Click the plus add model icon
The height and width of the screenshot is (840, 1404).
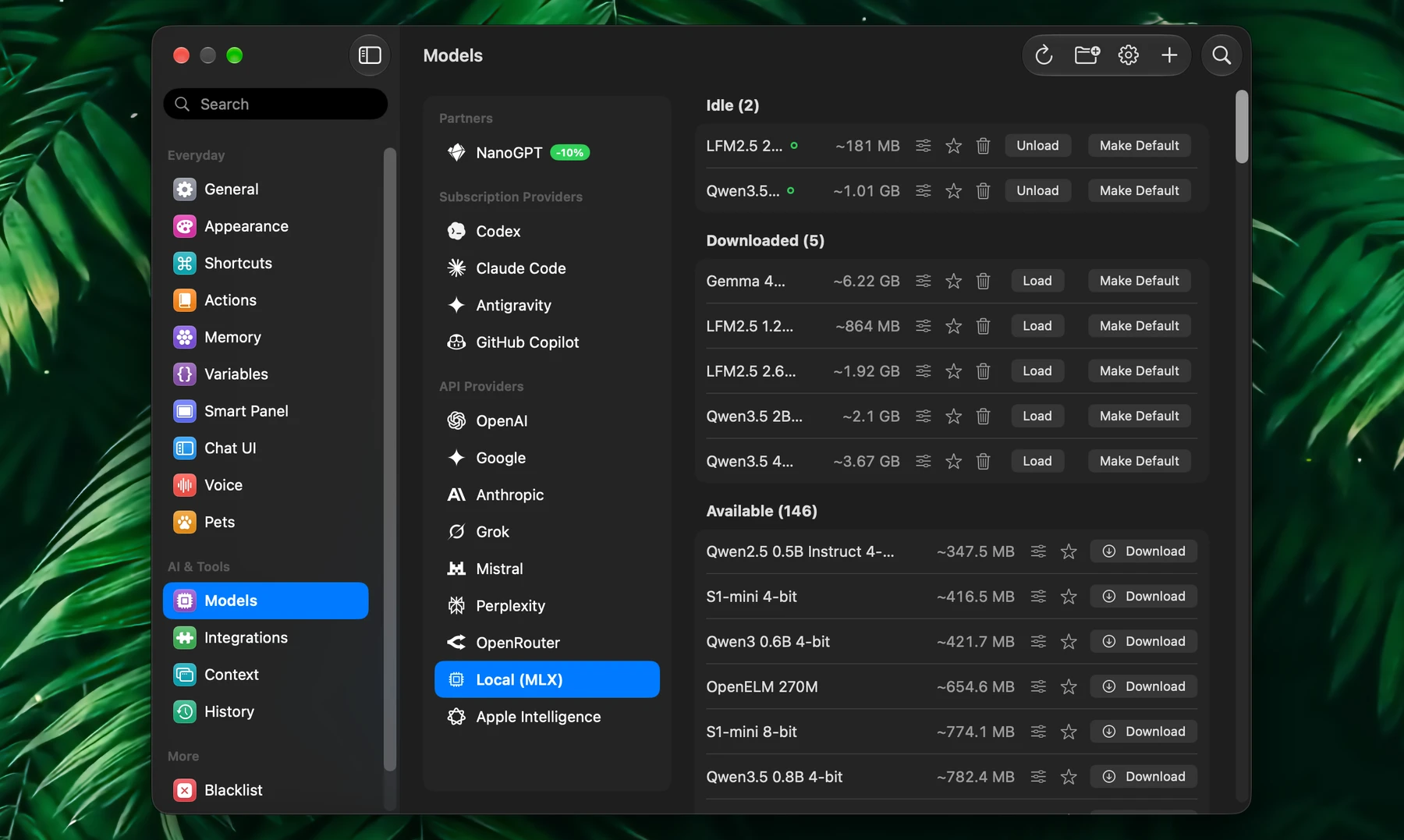point(1169,55)
